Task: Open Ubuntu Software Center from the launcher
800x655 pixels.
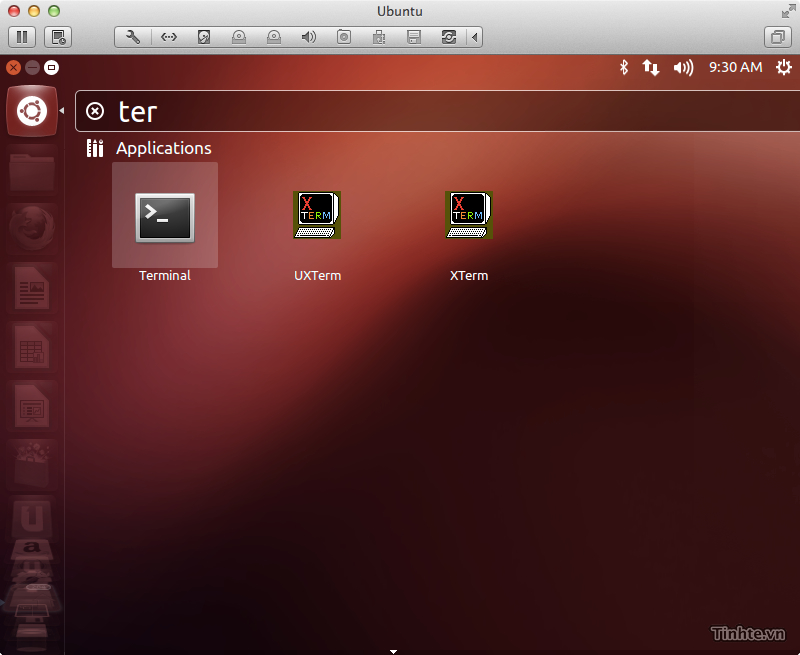Action: click(x=32, y=464)
